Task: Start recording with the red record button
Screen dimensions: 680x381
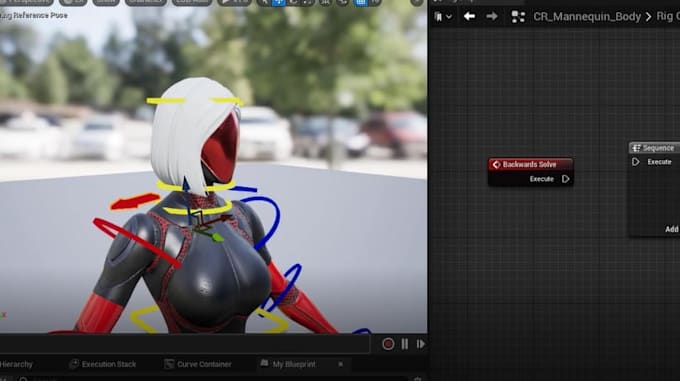Action: pyautogui.click(x=388, y=344)
